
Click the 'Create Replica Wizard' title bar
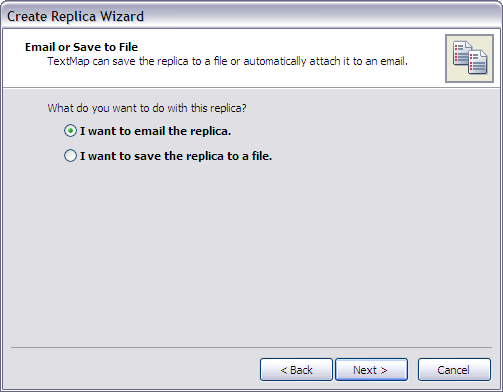[251, 16]
